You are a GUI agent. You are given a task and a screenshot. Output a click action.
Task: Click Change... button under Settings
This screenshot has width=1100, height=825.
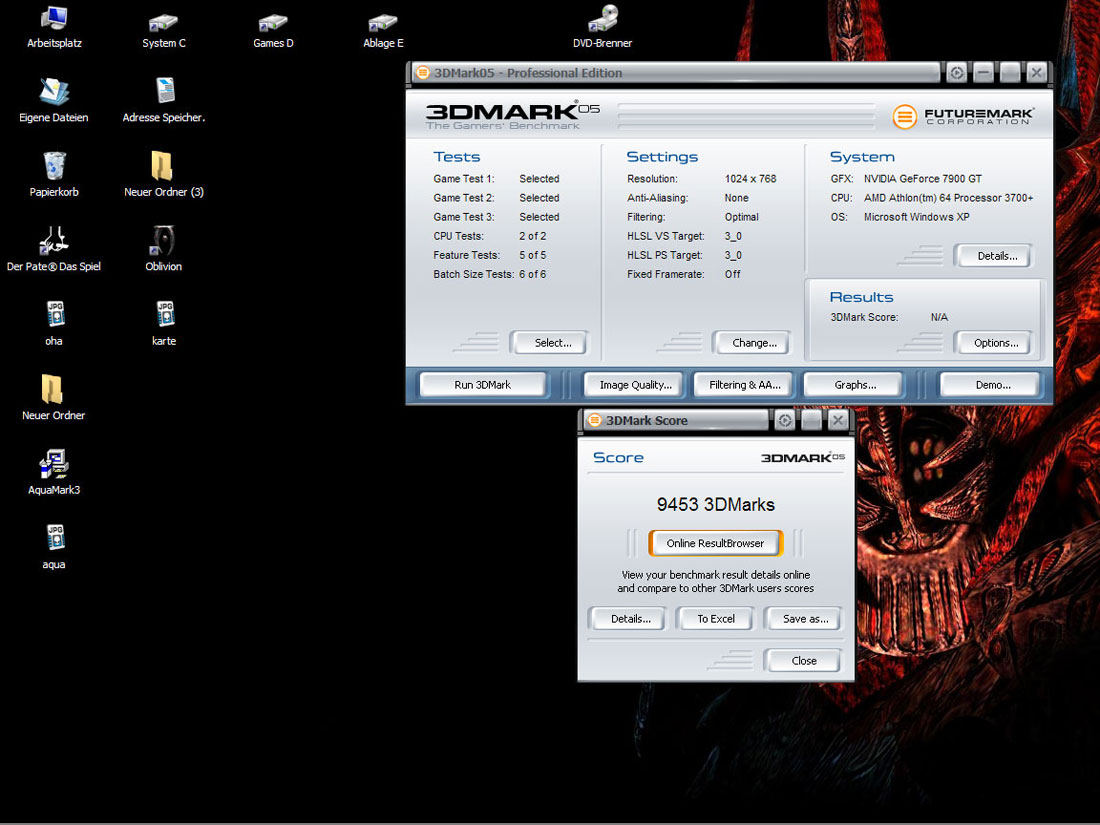tap(754, 343)
